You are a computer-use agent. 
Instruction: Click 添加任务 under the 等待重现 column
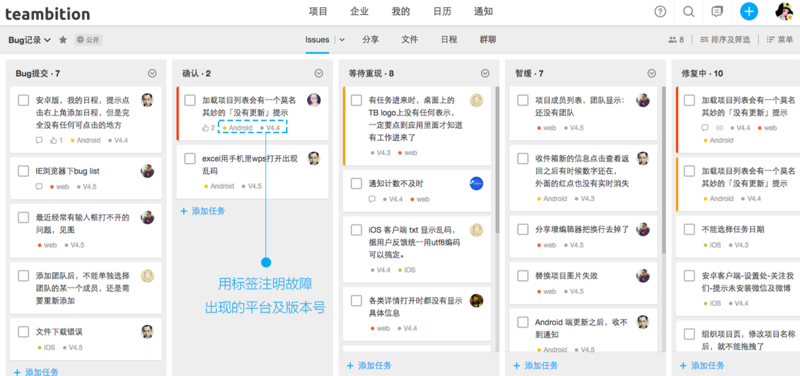pyautogui.click(x=369, y=365)
